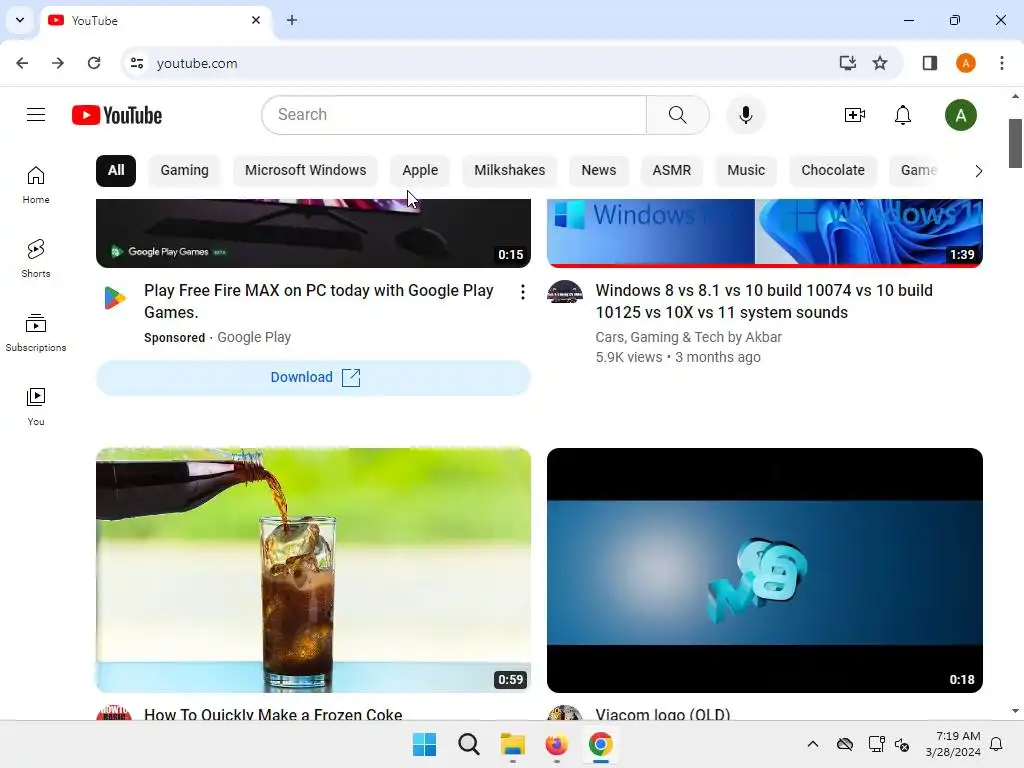Select the All filter chip
The width and height of the screenshot is (1024, 768).
[116, 170]
